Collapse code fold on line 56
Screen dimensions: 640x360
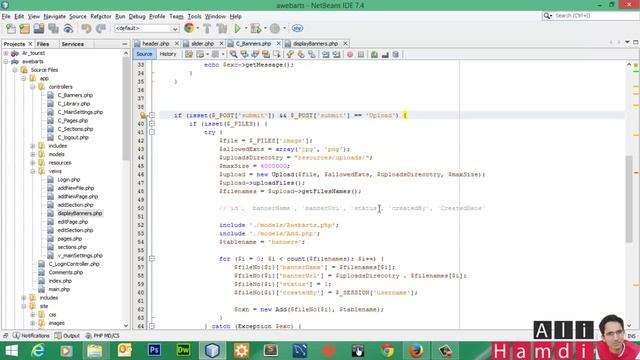coord(152,259)
